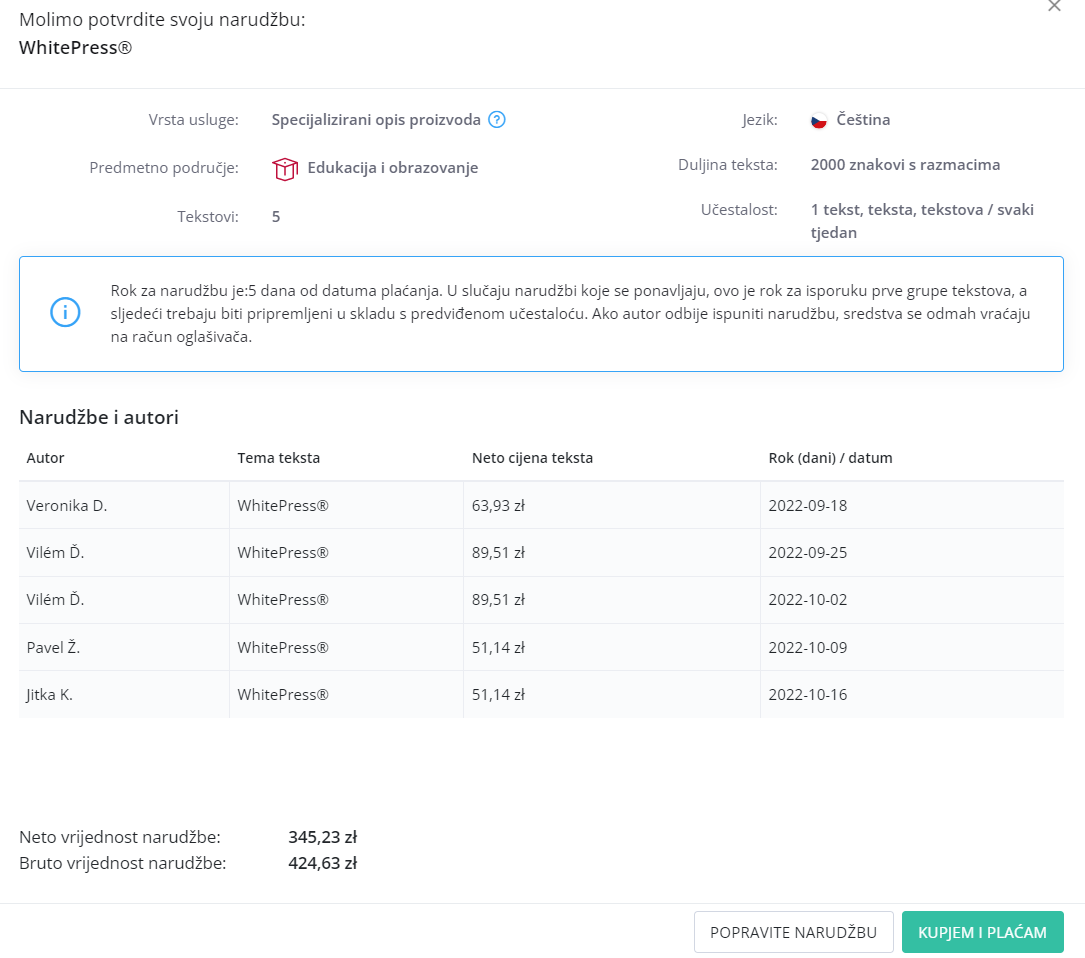
Task: Select the Vilém Ď. row dated 2022-10-02
Action: point(541,599)
